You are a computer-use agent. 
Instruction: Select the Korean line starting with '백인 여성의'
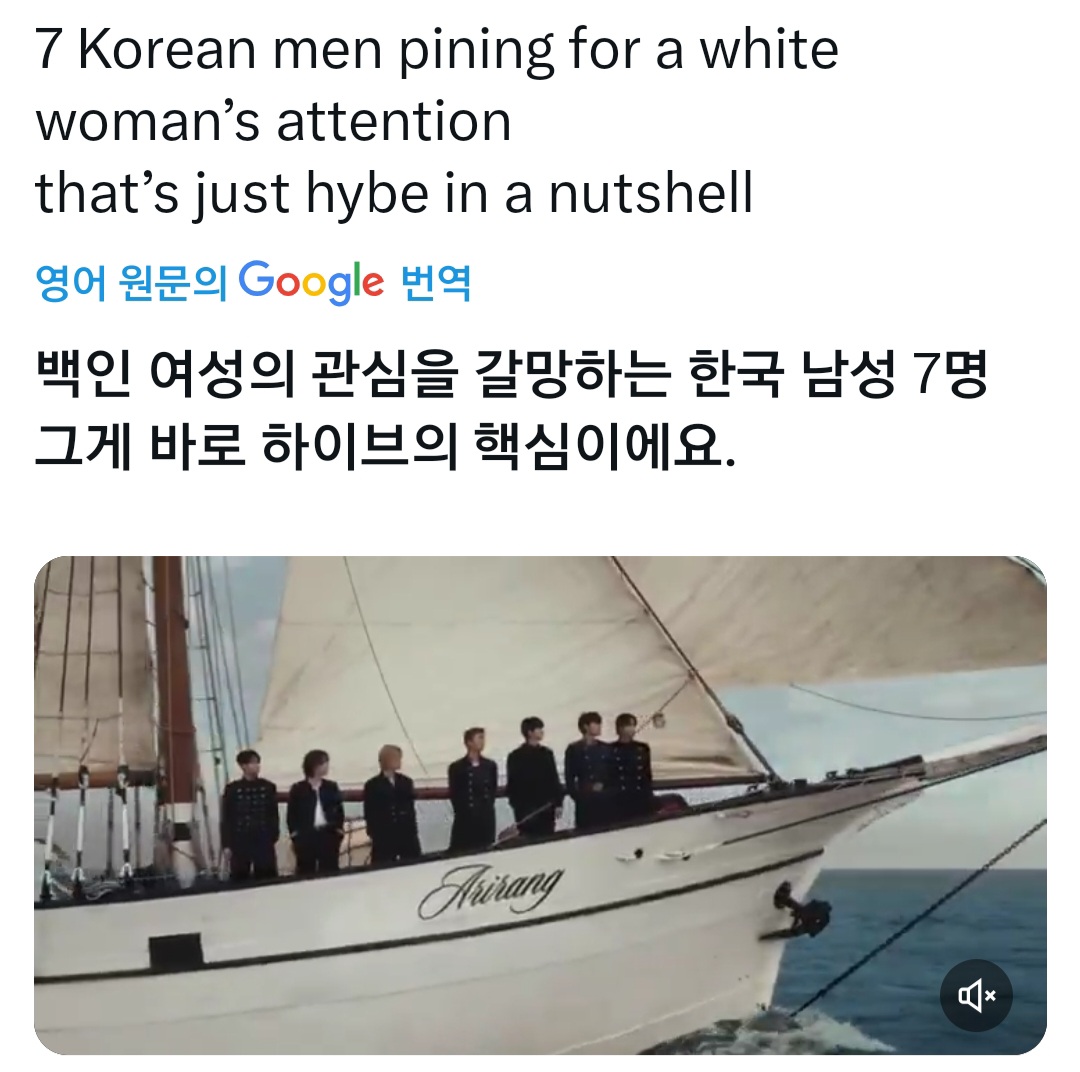click(x=511, y=374)
